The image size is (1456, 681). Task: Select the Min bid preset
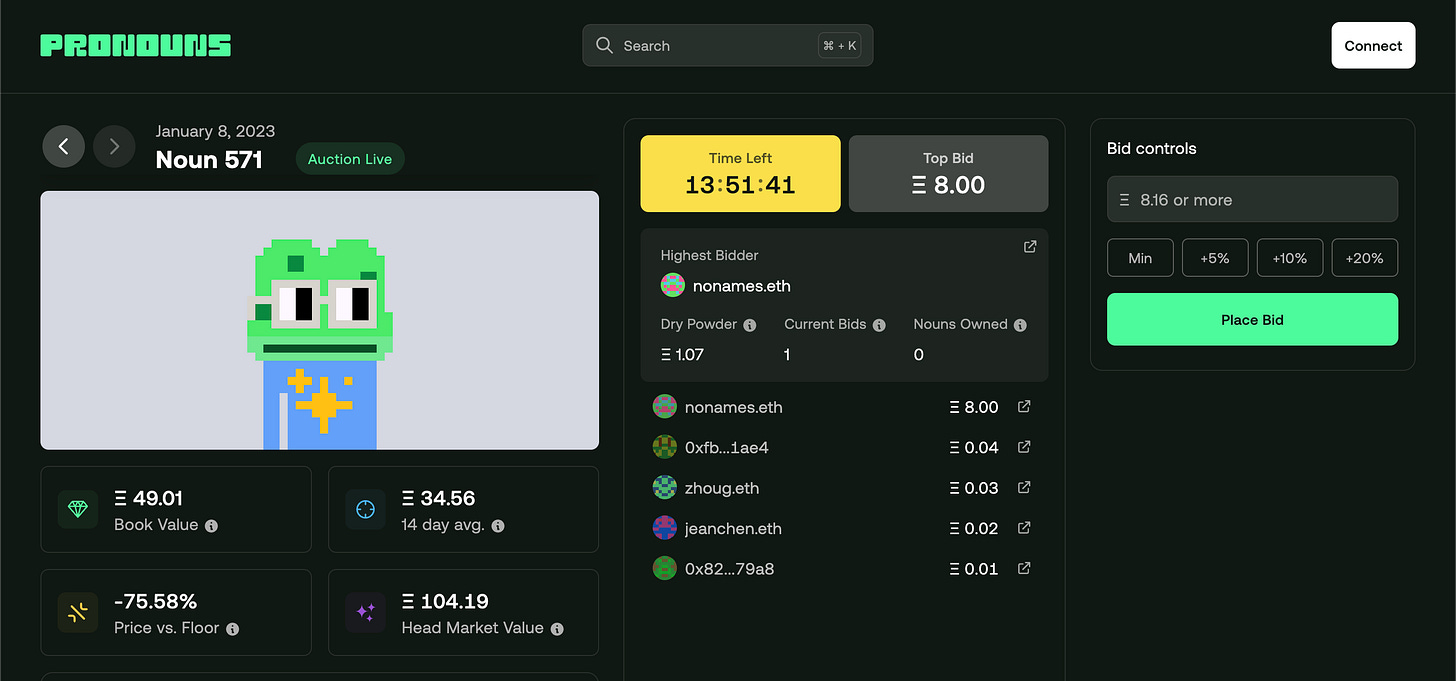(1140, 258)
